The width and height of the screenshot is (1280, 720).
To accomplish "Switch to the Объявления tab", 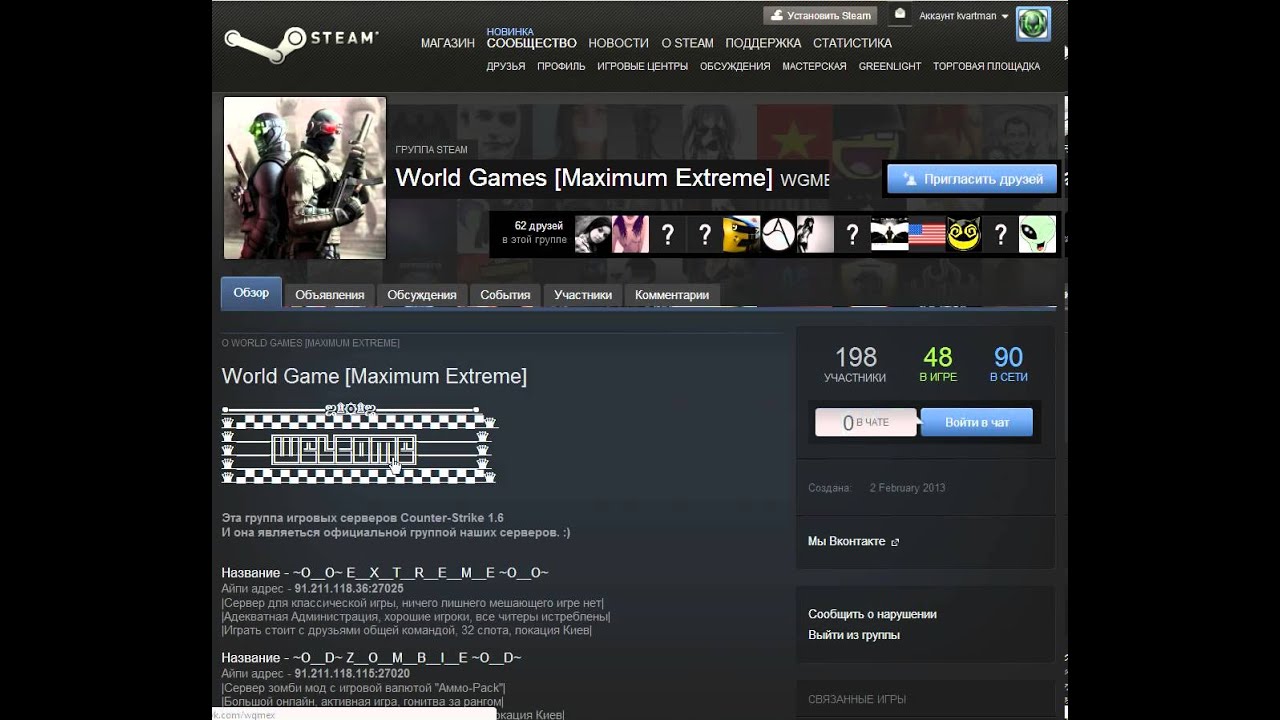I will tap(330, 295).
